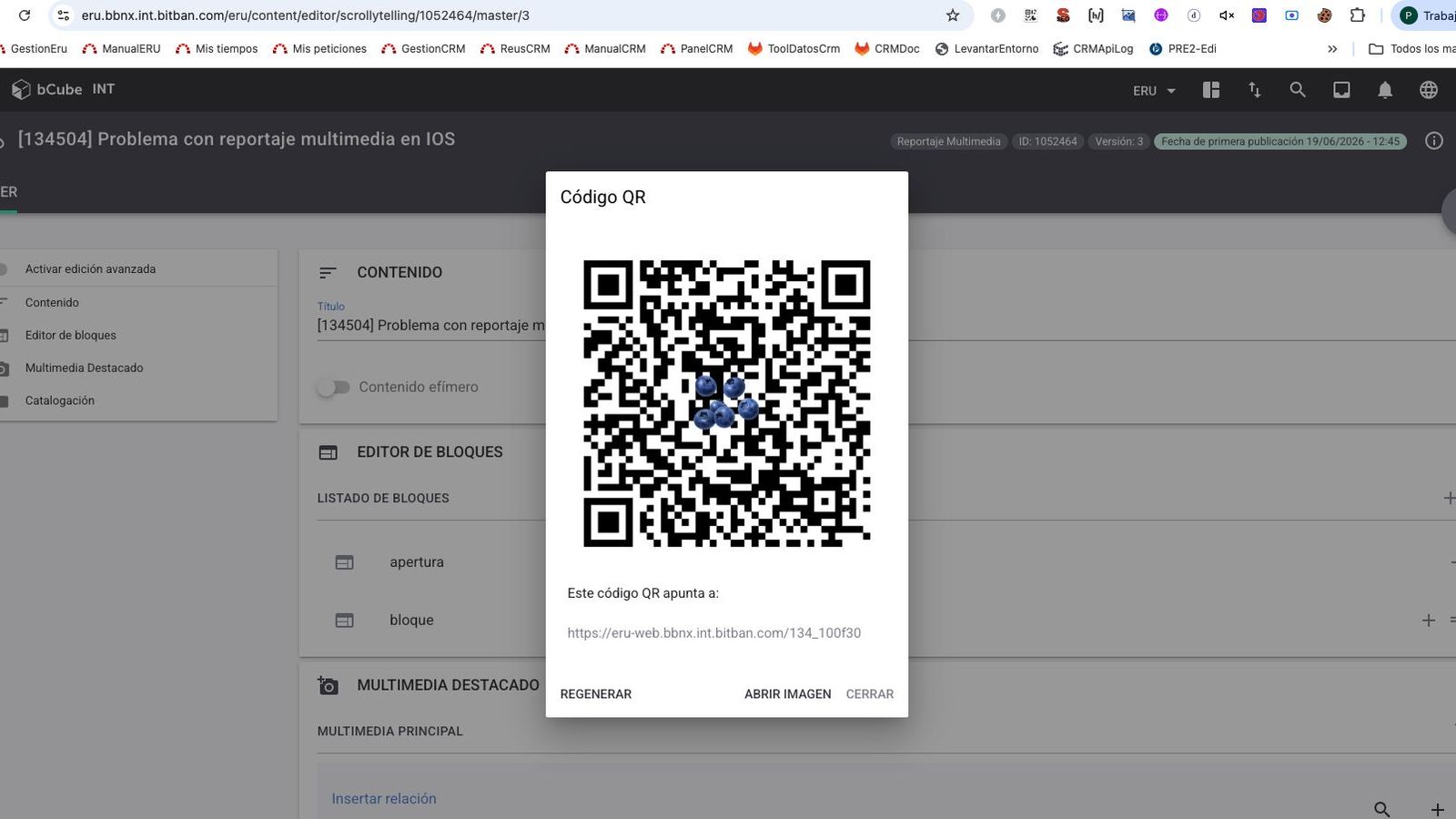Viewport: 1456px width, 819px height.
Task: Show content info circle icon
Action: [x=1434, y=141]
